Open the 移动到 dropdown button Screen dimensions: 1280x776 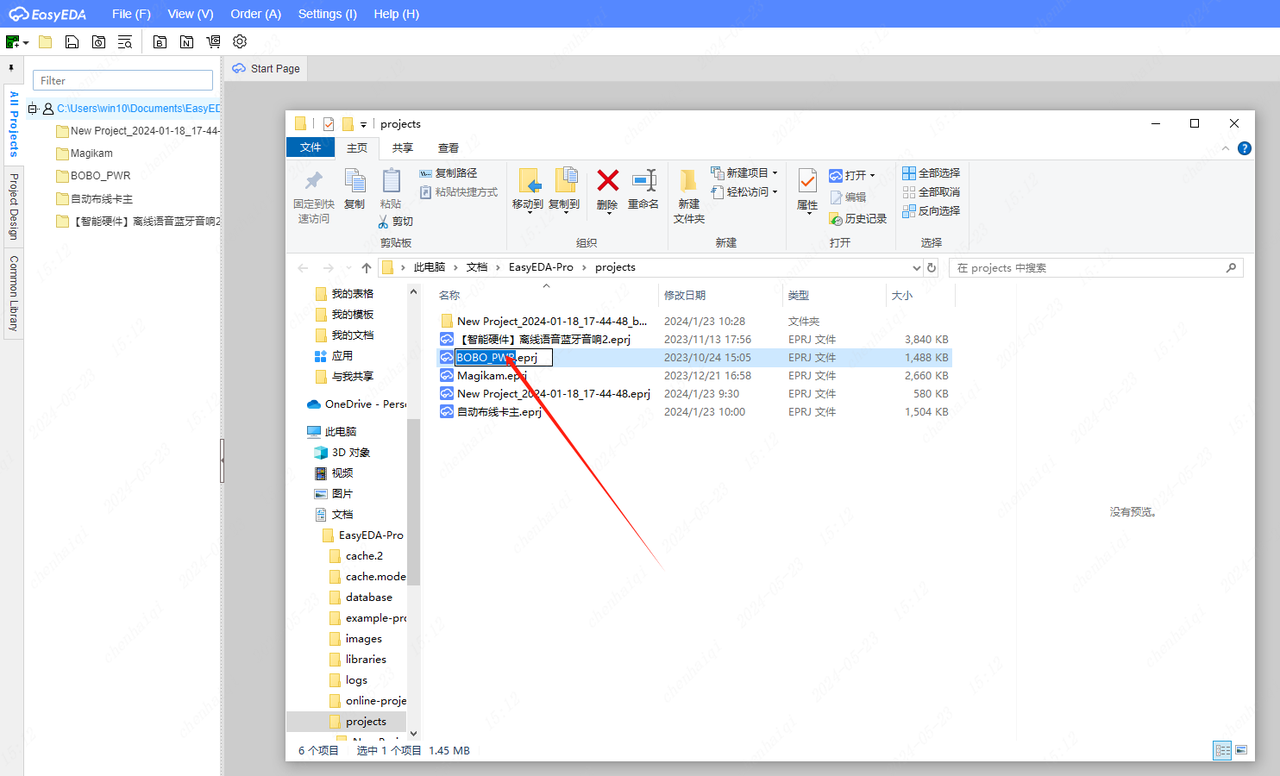click(x=528, y=189)
